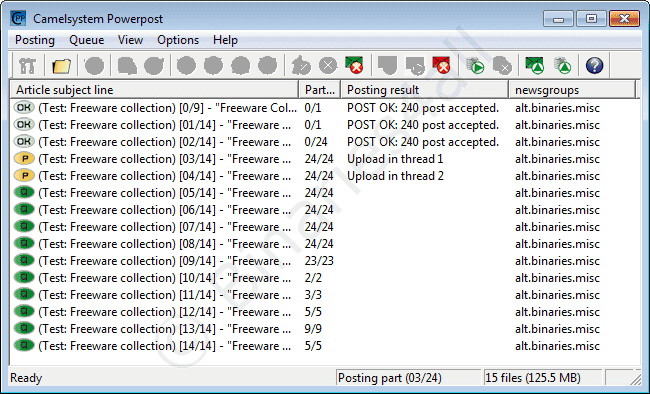Click the "Ready" status bar text
The width and height of the screenshot is (650, 394).
pyautogui.click(x=26, y=378)
